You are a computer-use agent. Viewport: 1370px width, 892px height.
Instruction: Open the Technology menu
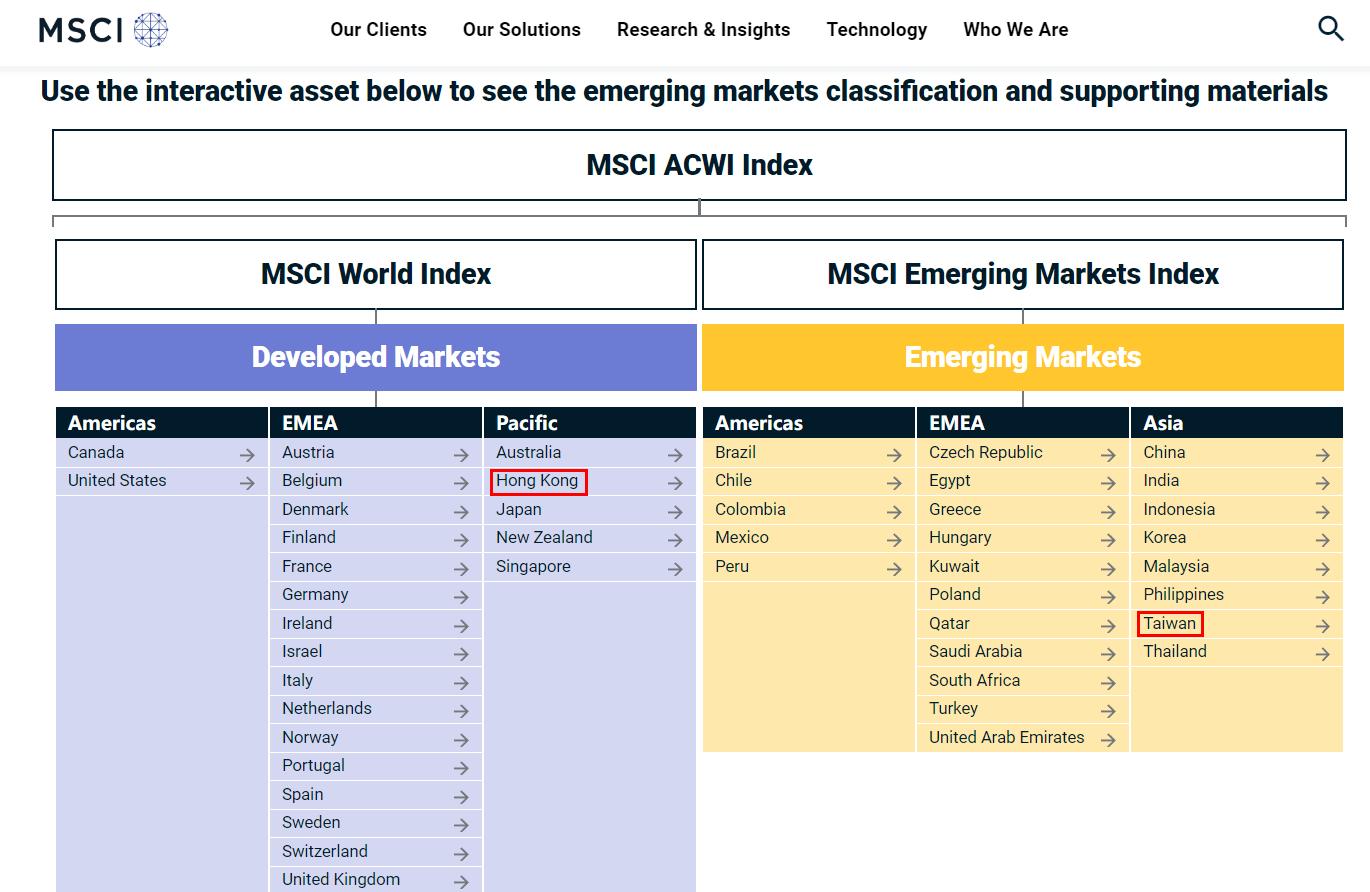pos(876,30)
